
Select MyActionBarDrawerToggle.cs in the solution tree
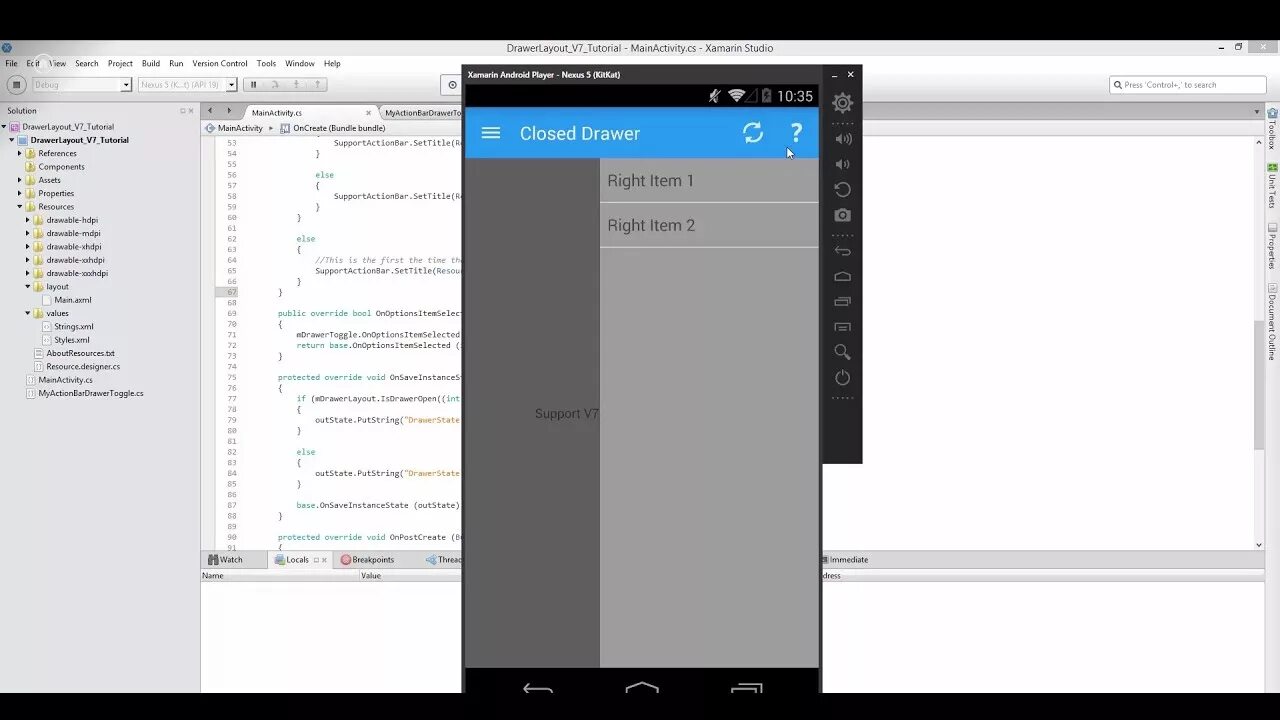point(90,393)
